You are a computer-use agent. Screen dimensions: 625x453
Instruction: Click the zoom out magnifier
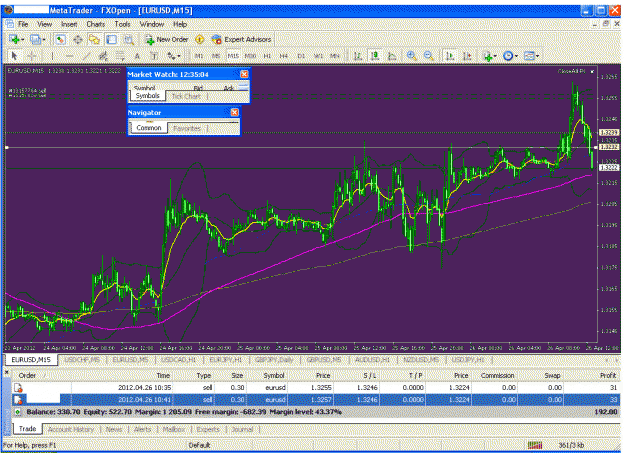click(429, 56)
